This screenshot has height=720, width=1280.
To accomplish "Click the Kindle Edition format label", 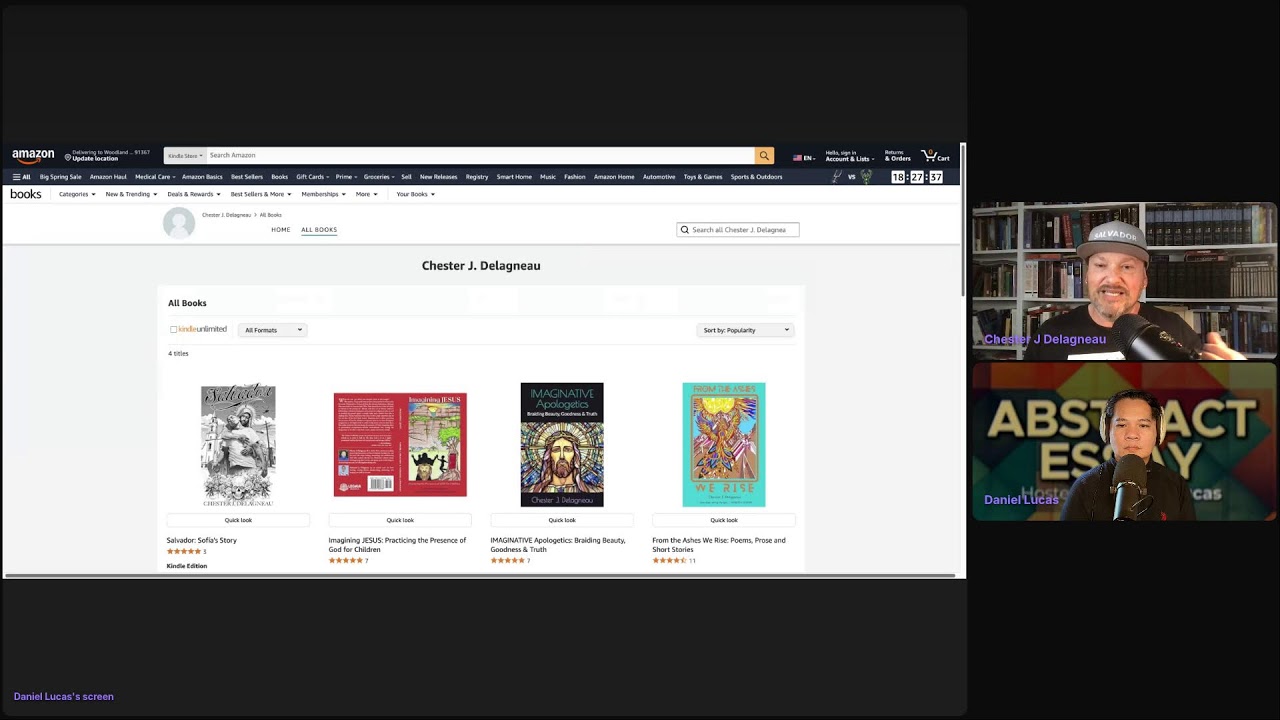I will tap(187, 566).
